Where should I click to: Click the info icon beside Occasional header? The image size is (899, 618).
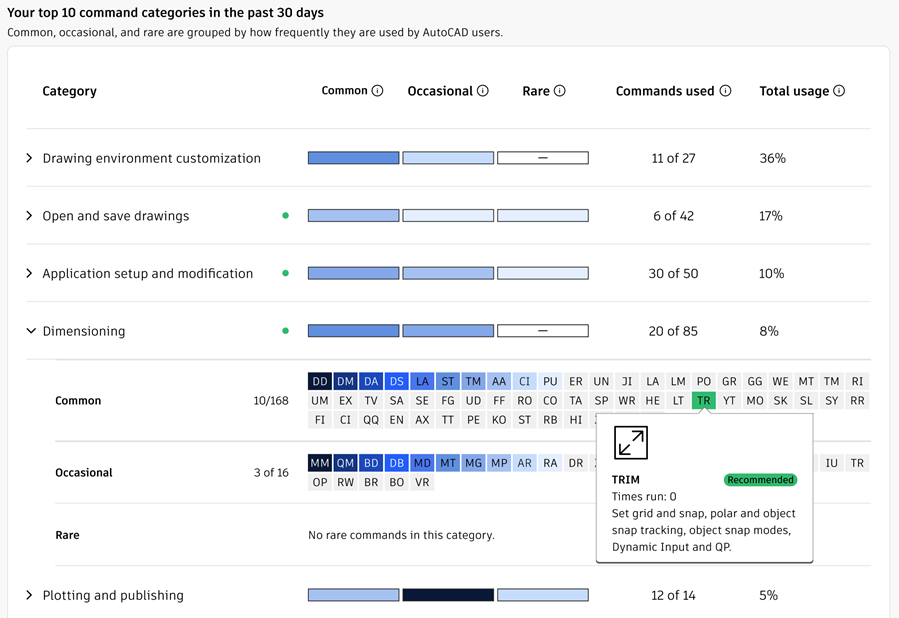[483, 91]
